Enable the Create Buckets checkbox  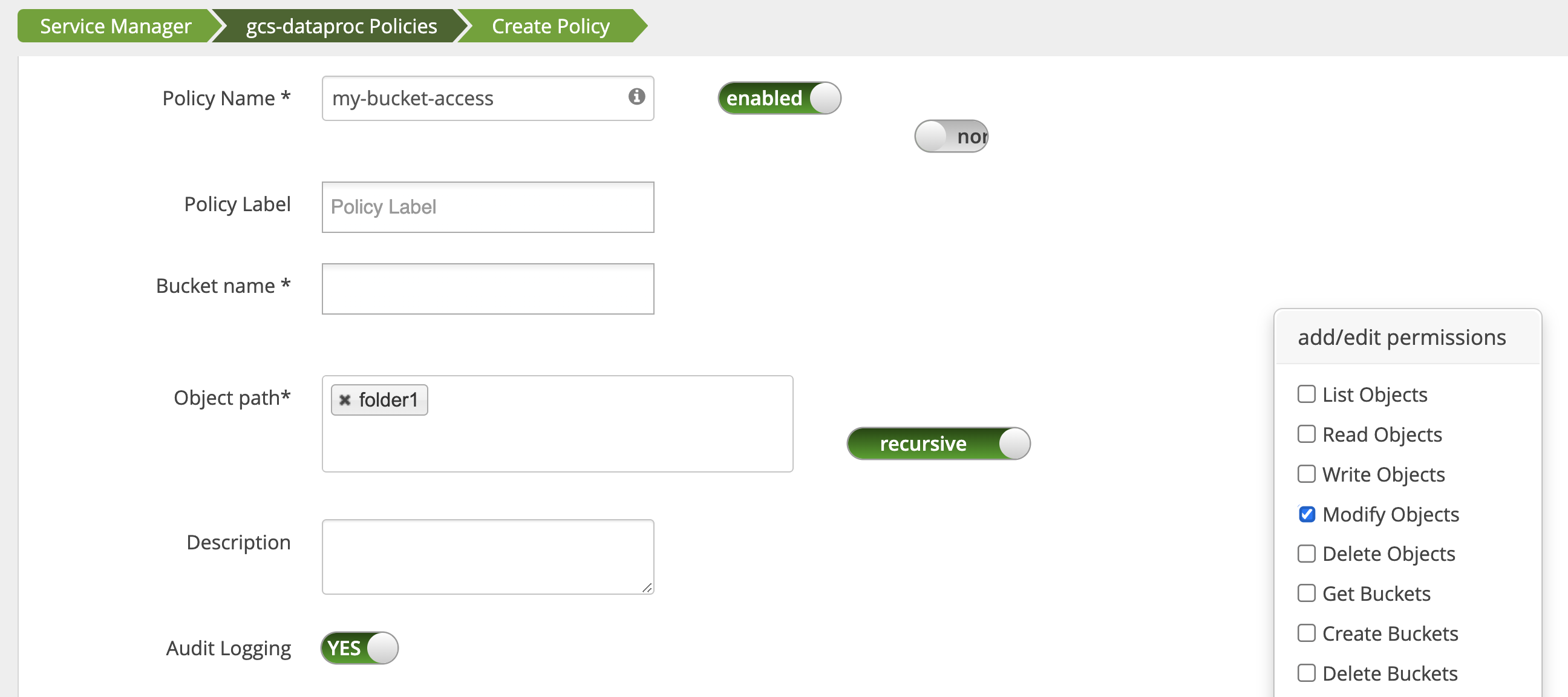click(1306, 633)
